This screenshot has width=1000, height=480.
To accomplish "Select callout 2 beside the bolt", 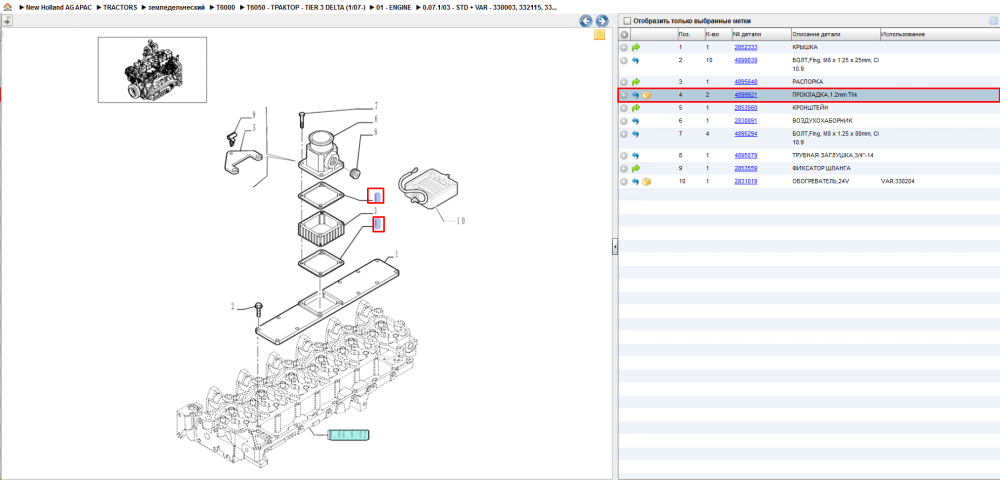I will click(x=233, y=307).
